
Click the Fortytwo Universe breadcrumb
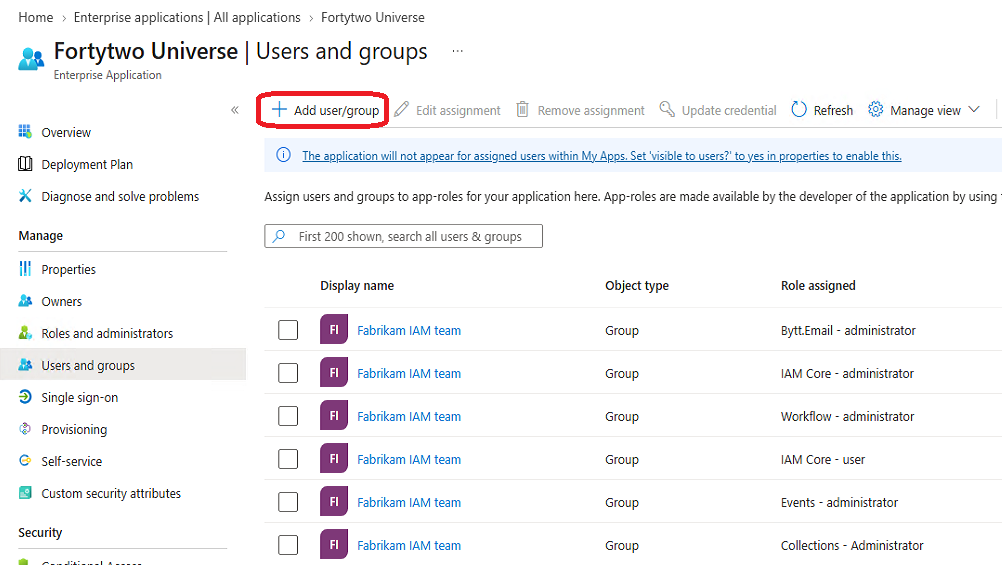pos(373,17)
